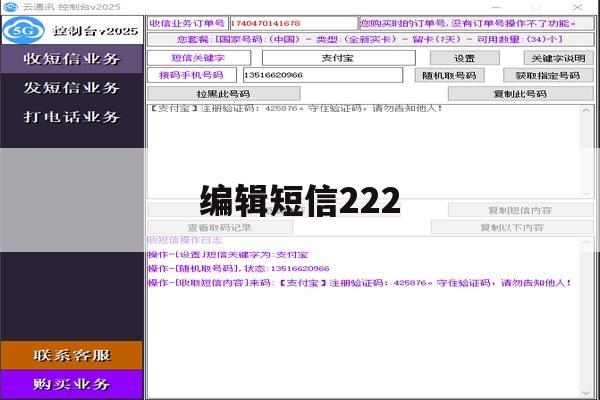The width and height of the screenshot is (600, 400).
Task: Open 关键字说明 help
Action: (558, 58)
